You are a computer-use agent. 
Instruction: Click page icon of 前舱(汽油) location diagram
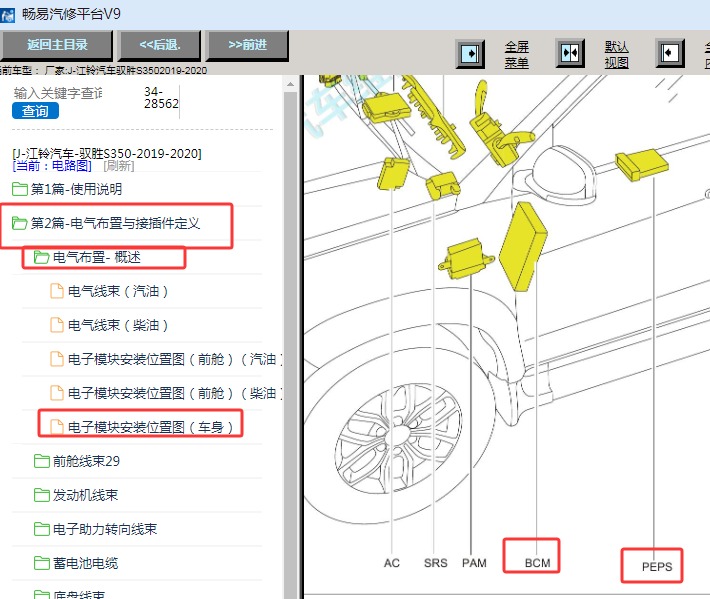tap(57, 359)
